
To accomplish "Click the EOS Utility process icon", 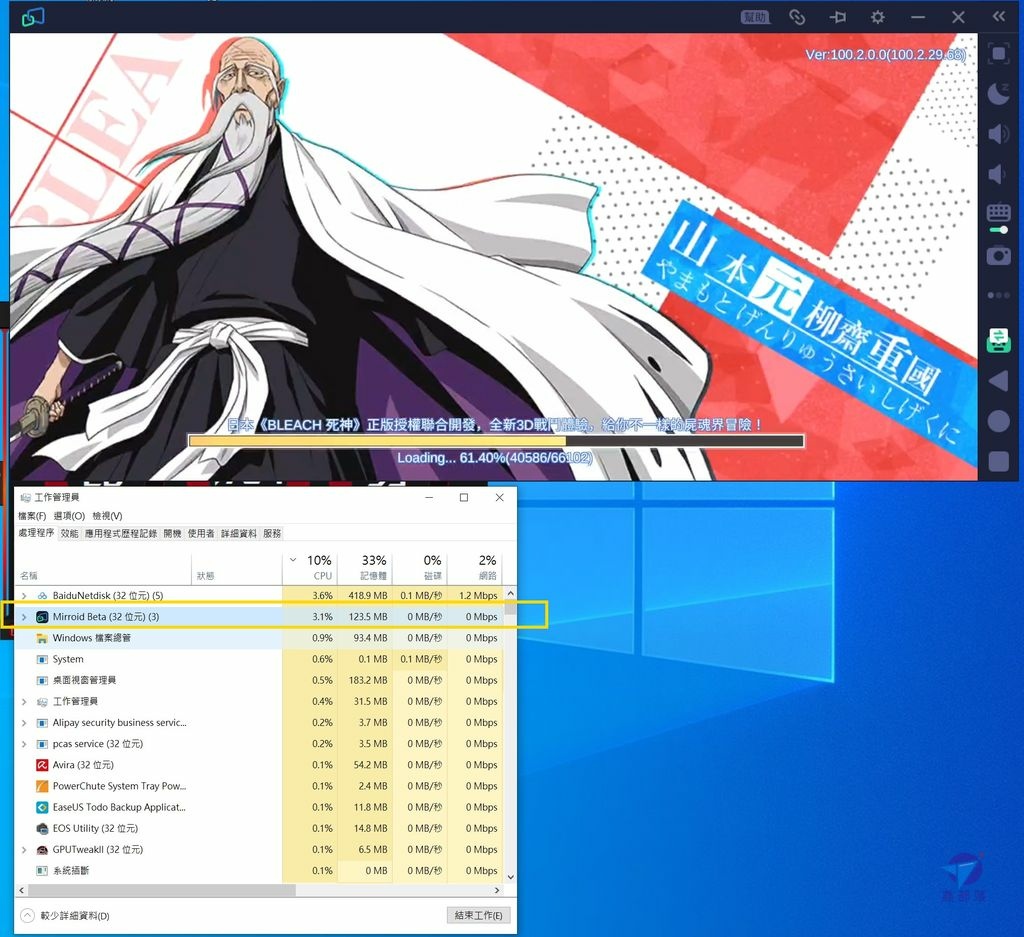I will pos(42,829).
